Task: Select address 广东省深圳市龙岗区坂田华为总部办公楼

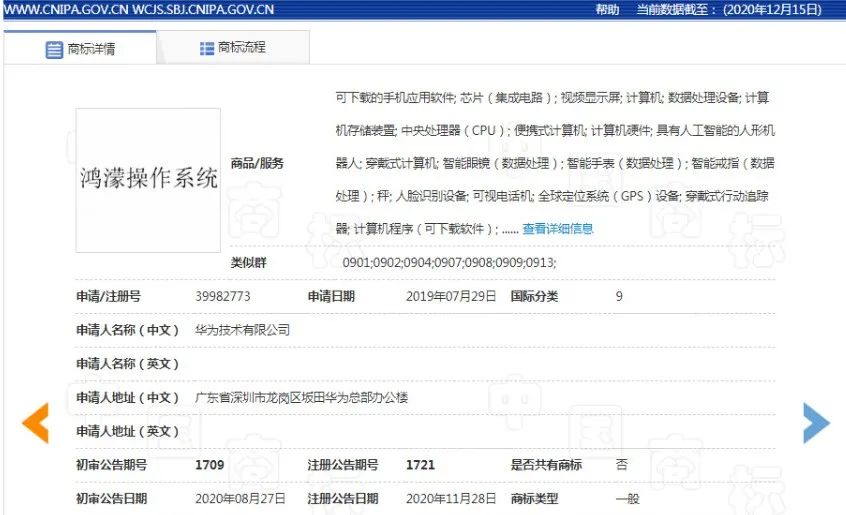Action: 301,397
